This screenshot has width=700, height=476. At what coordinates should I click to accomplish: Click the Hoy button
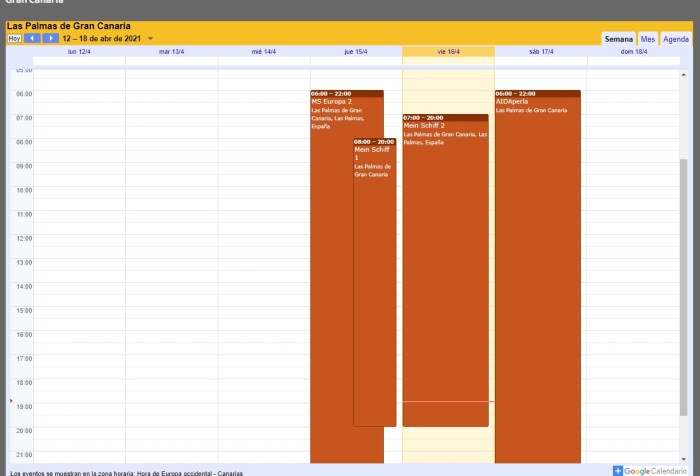tap(14, 38)
